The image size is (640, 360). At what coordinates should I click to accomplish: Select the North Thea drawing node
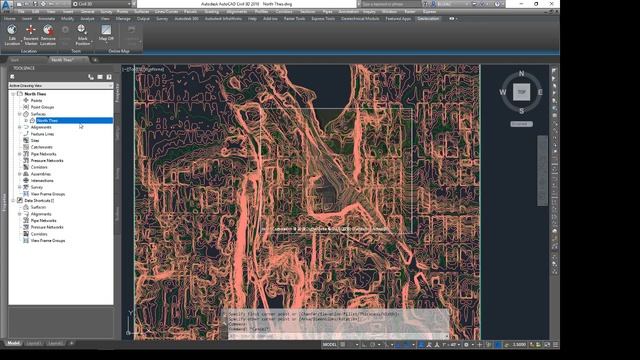pos(35,94)
